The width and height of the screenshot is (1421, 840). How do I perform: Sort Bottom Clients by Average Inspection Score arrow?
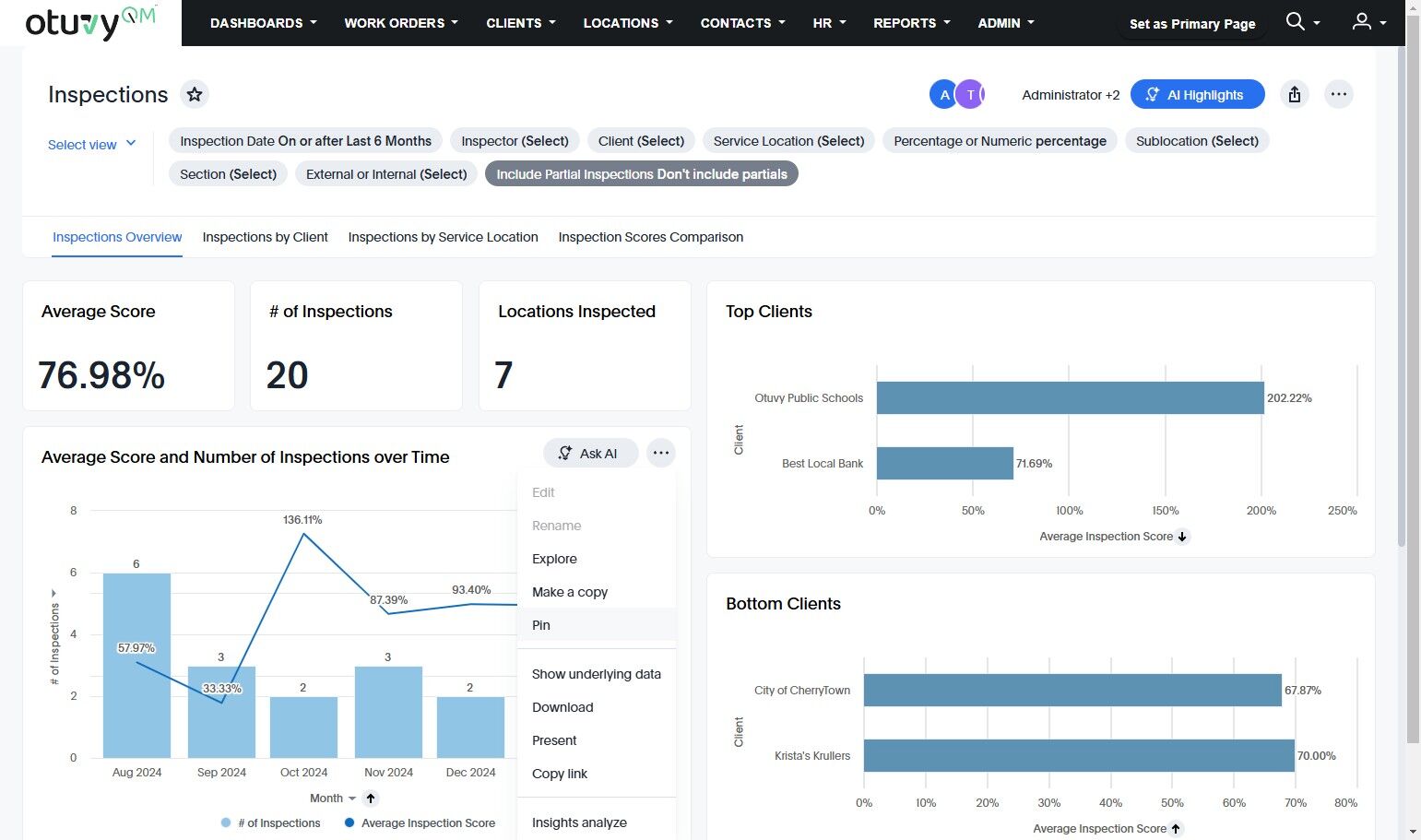click(1176, 829)
